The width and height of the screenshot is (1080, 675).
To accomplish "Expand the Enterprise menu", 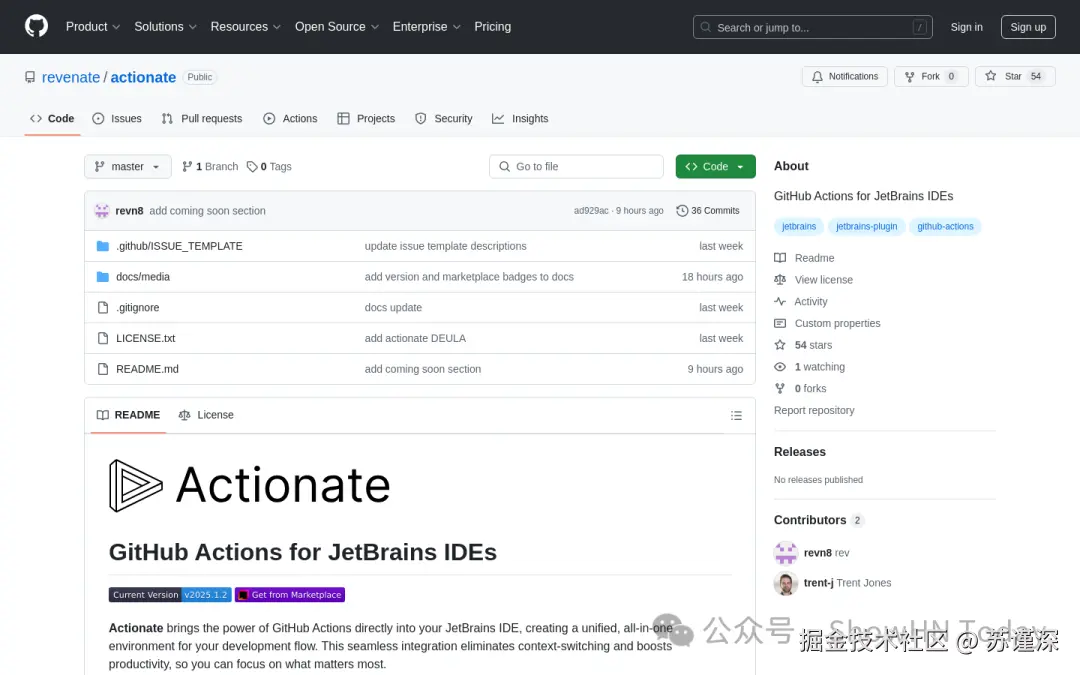I will click(x=426, y=27).
